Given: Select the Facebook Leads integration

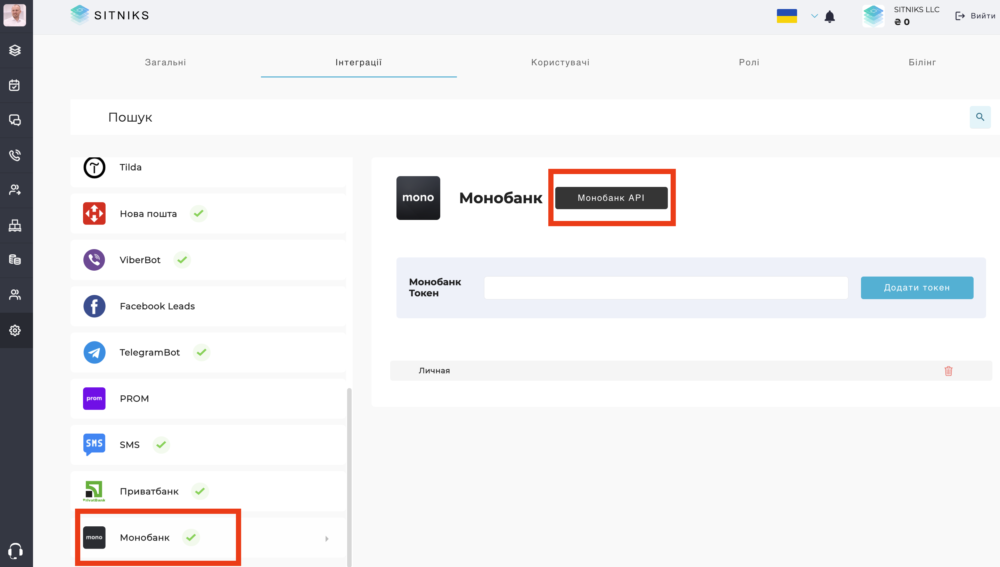Looking at the screenshot, I should pos(208,306).
